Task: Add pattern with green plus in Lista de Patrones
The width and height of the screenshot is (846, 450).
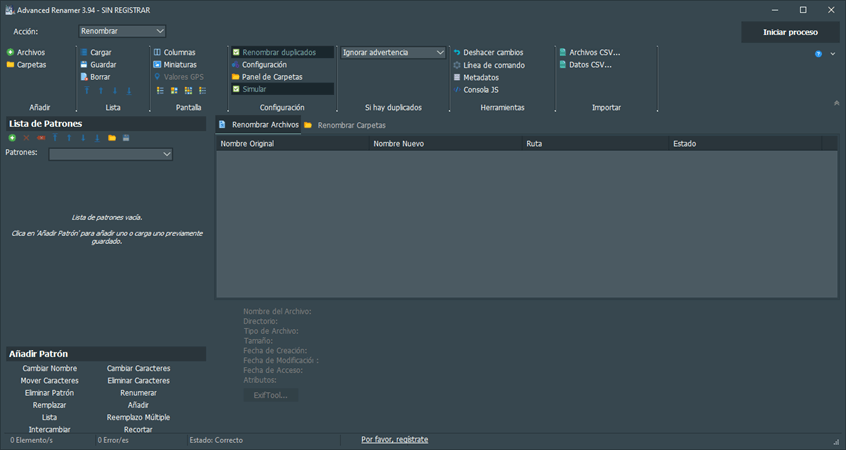Action: point(12,138)
